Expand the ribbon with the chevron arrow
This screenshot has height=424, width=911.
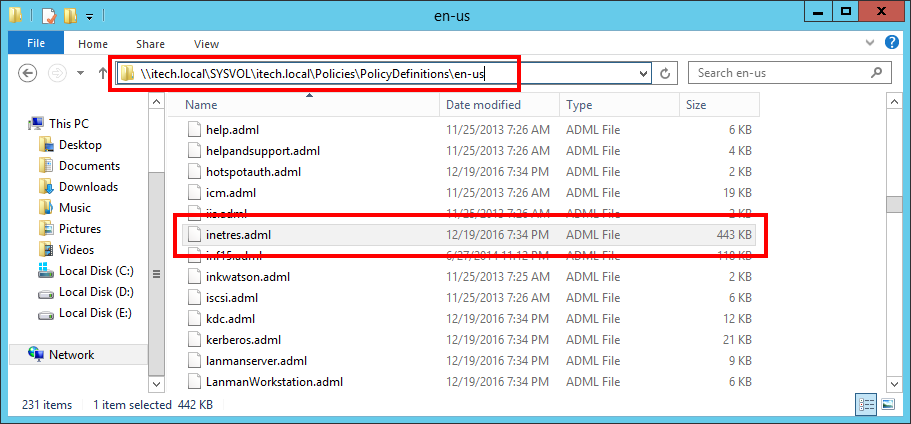(x=870, y=43)
